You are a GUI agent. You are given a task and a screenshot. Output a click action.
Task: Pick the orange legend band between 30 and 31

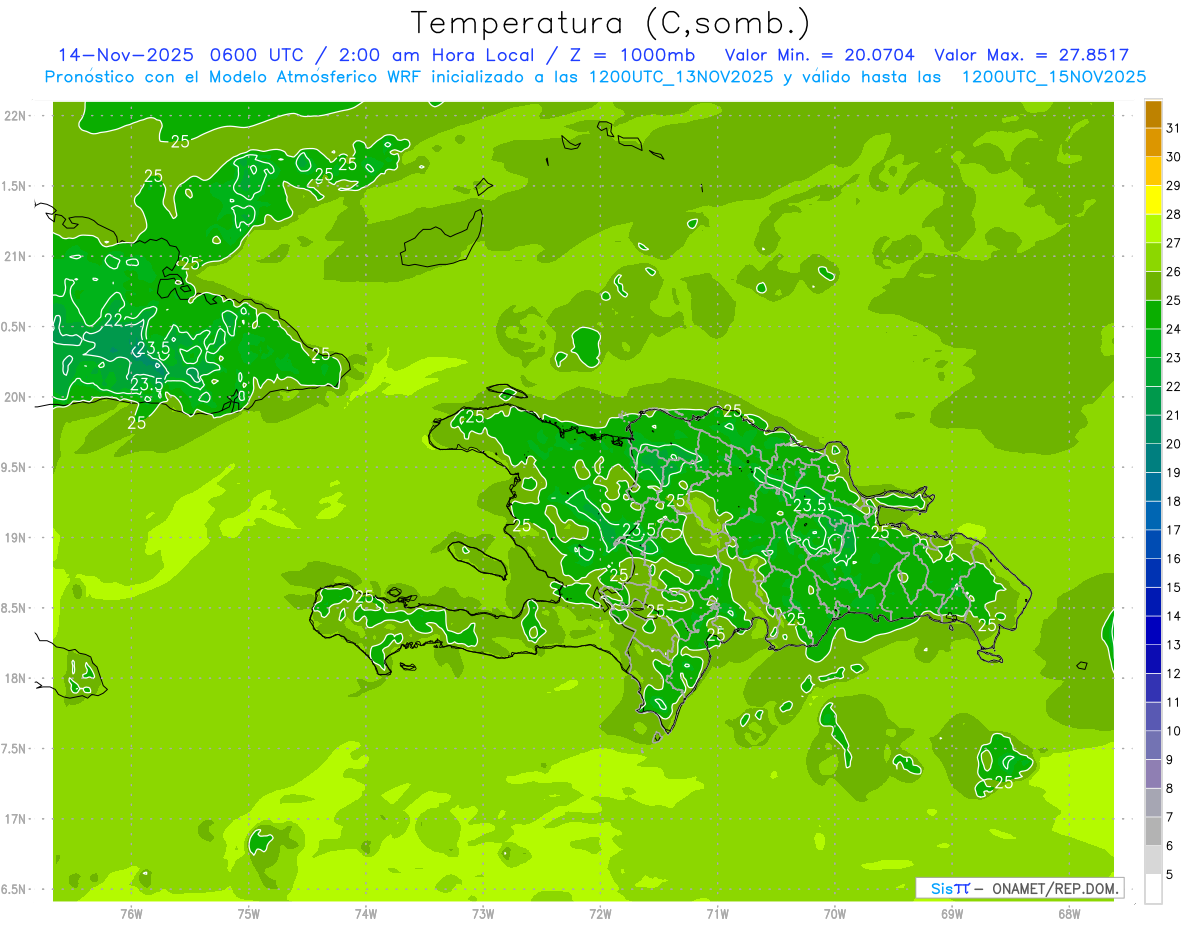[1153, 142]
